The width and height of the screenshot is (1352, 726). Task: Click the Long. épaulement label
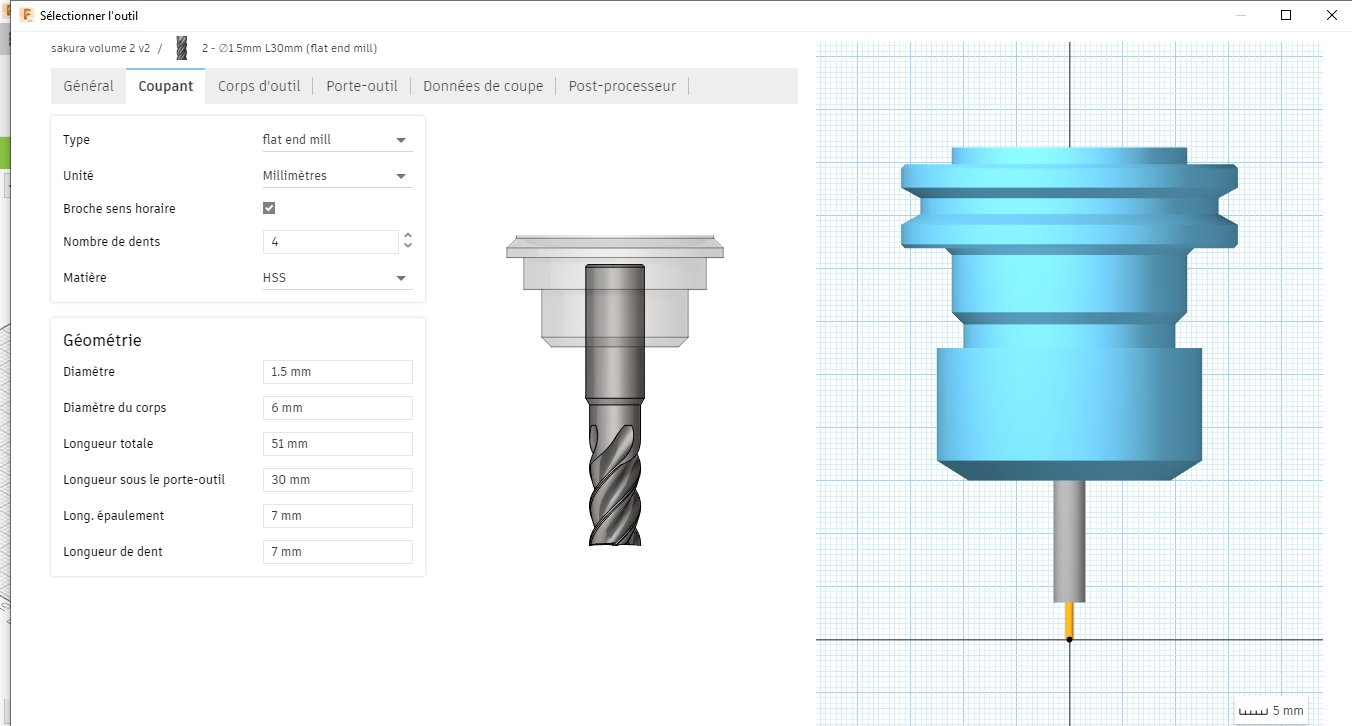[x=114, y=516]
